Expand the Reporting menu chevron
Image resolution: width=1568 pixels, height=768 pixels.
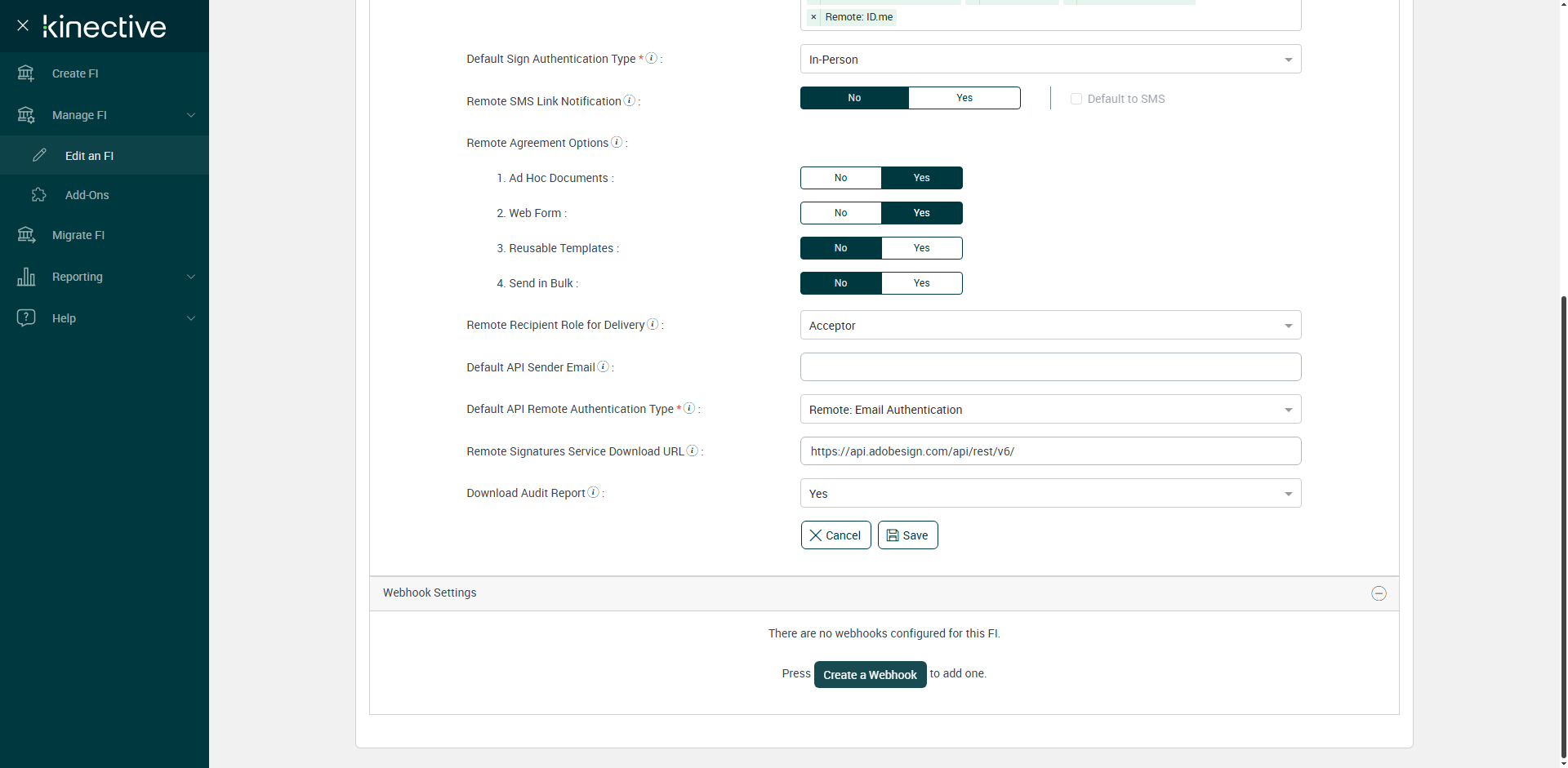(191, 277)
